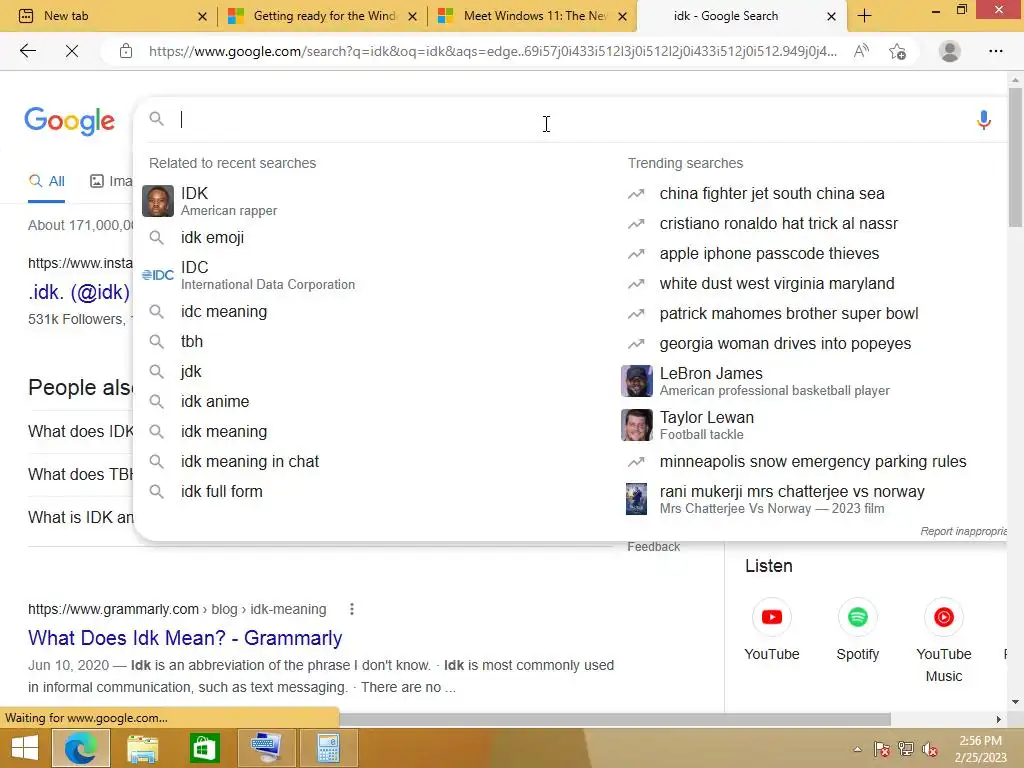The height and width of the screenshot is (768, 1024).
Task: Open YouTube listen option
Action: 771,630
